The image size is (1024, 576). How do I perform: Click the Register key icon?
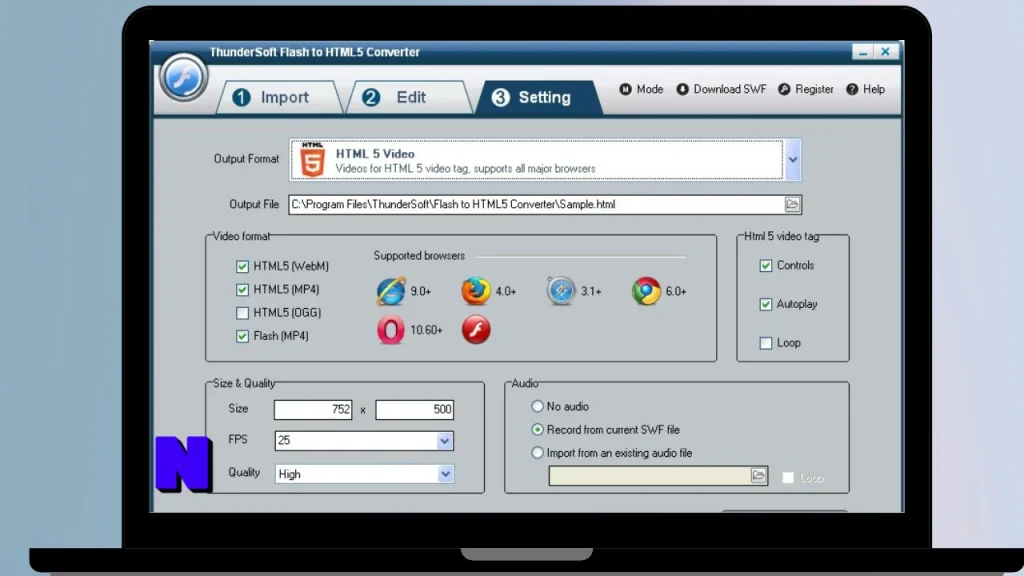pos(784,89)
